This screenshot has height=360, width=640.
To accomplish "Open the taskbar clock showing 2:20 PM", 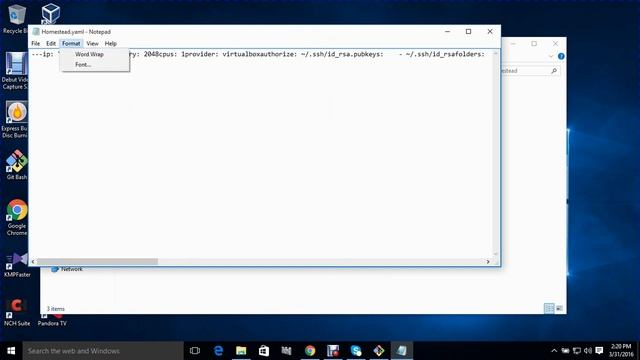I will 622,351.
